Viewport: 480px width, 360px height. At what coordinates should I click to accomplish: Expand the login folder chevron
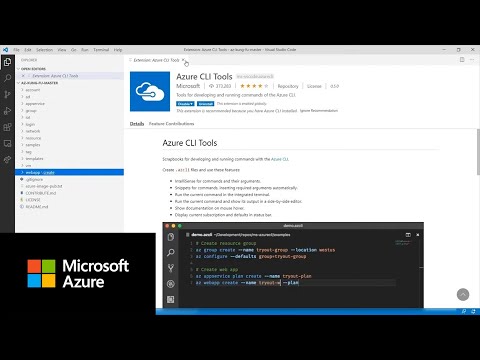[22, 124]
